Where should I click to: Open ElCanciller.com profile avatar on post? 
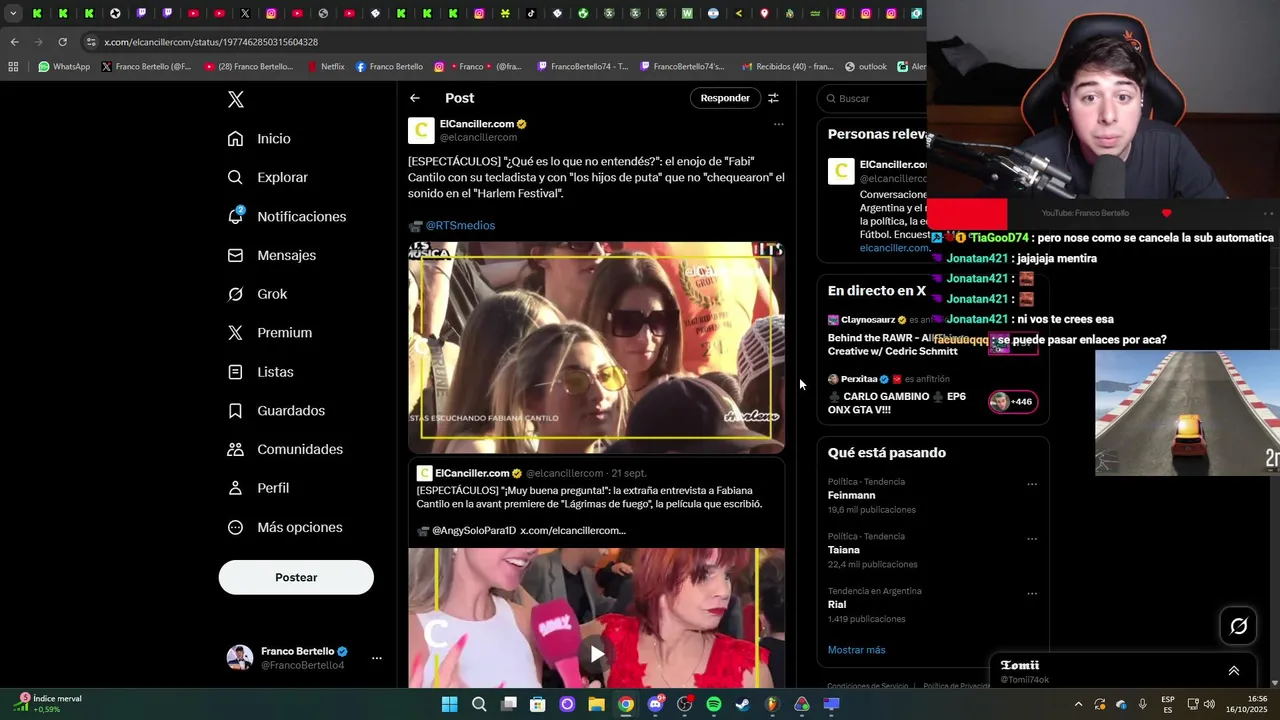[x=421, y=131]
